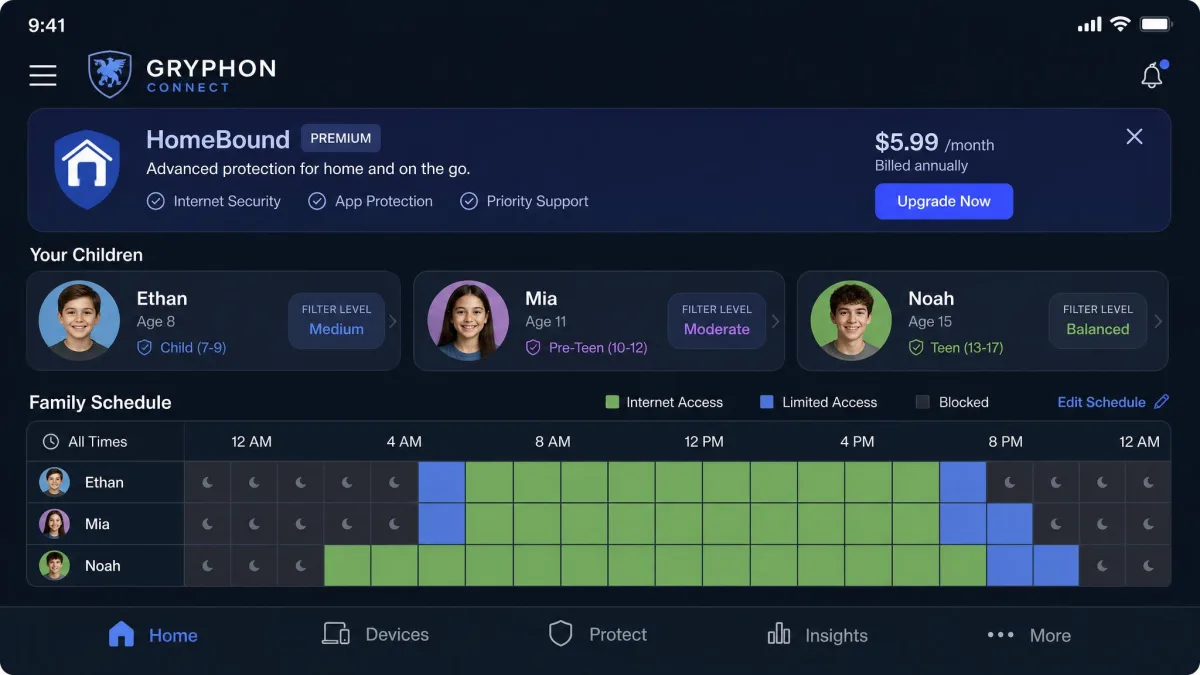The width and height of the screenshot is (1200, 675).
Task: Click the App Protection check icon
Action: click(x=317, y=201)
